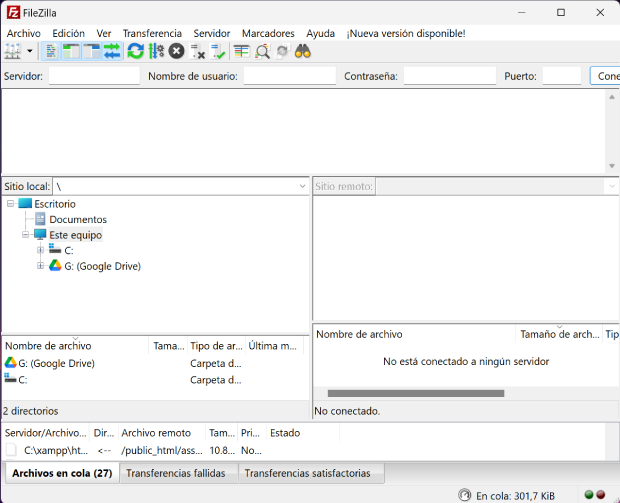Click the message log scroll down arrow

coord(612,166)
